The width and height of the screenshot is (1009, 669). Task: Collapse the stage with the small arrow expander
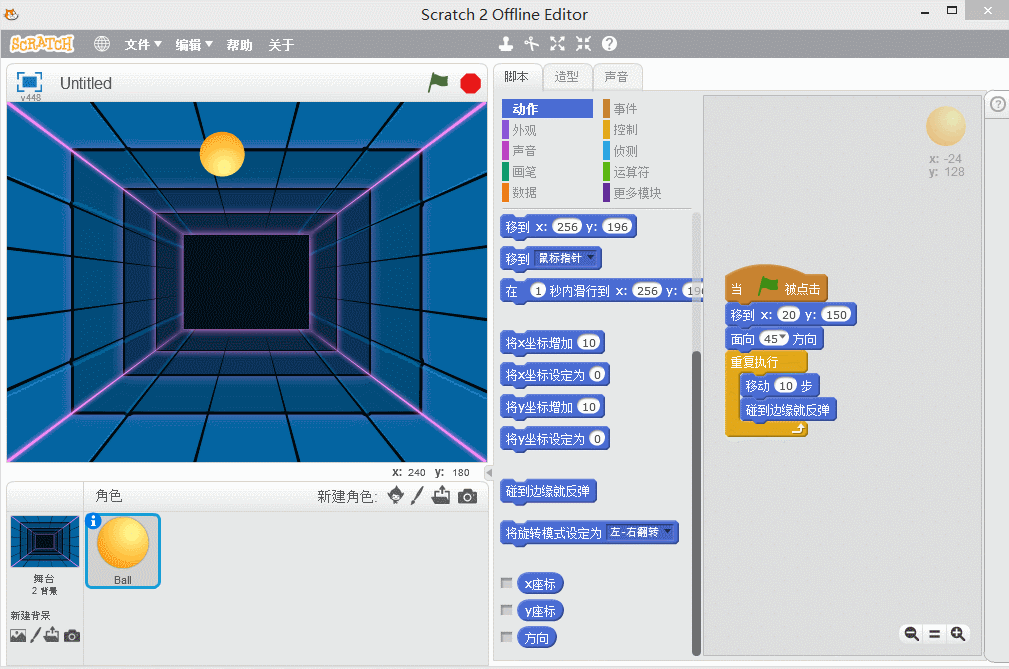[x=488, y=472]
